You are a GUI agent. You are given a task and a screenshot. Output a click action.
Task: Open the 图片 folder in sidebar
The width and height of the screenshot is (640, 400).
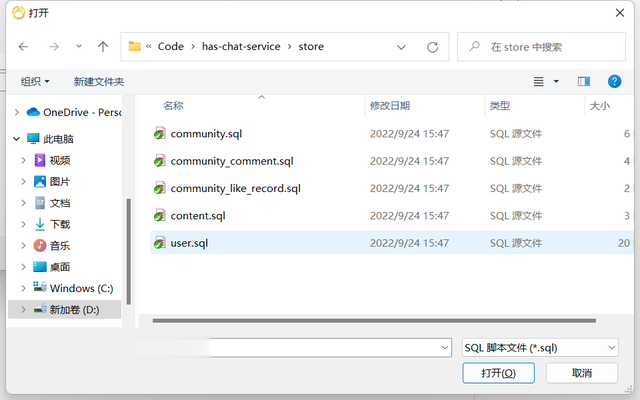coord(52,182)
